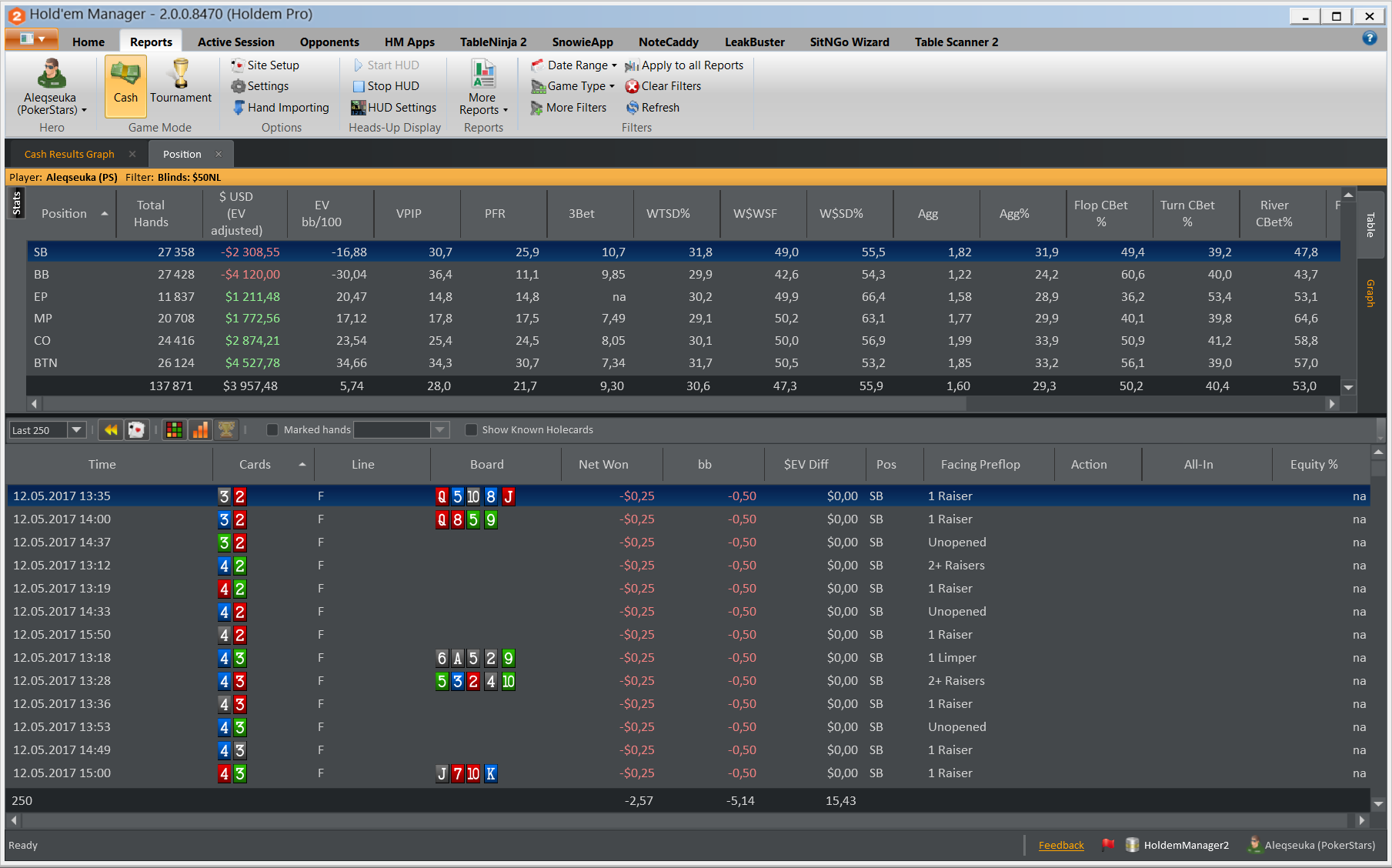Open the blue help icon
1392x868 pixels.
pyautogui.click(x=1370, y=38)
